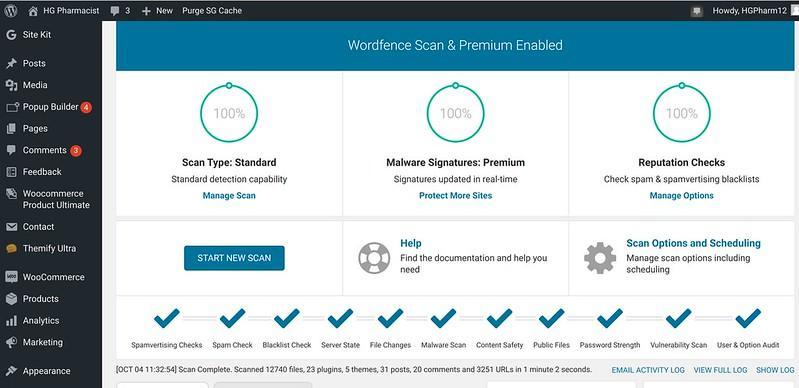Click the Password Strength checkmark
The height and width of the screenshot is (388, 799).
tap(610, 319)
